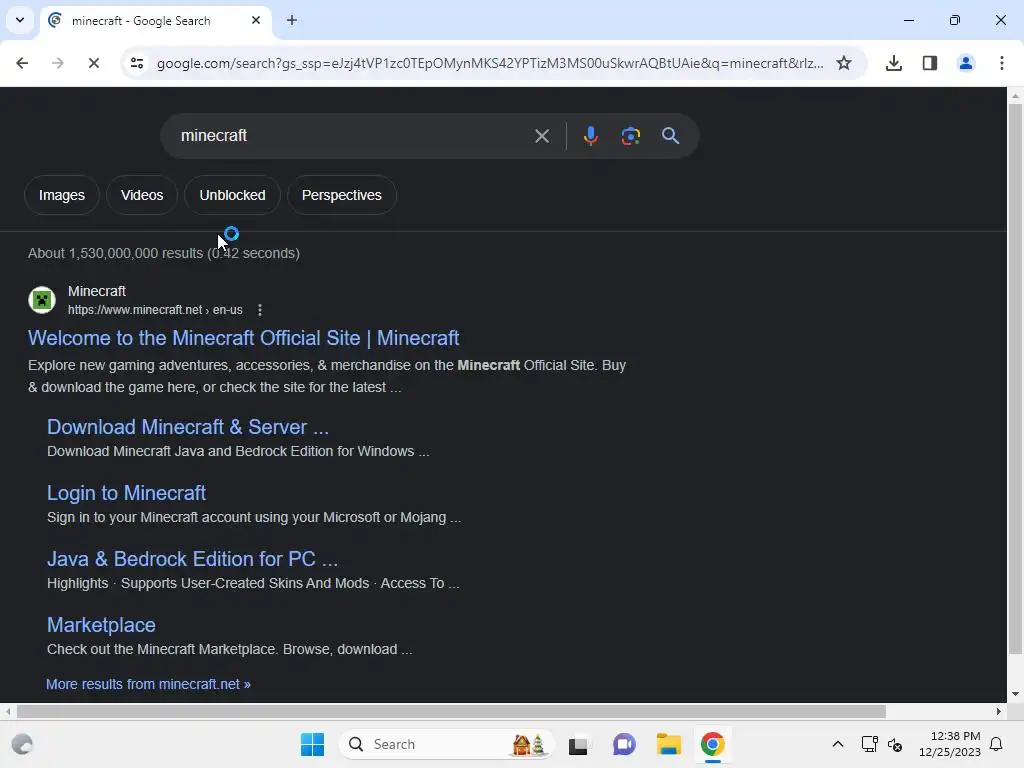Go back to the previous page

22,63
